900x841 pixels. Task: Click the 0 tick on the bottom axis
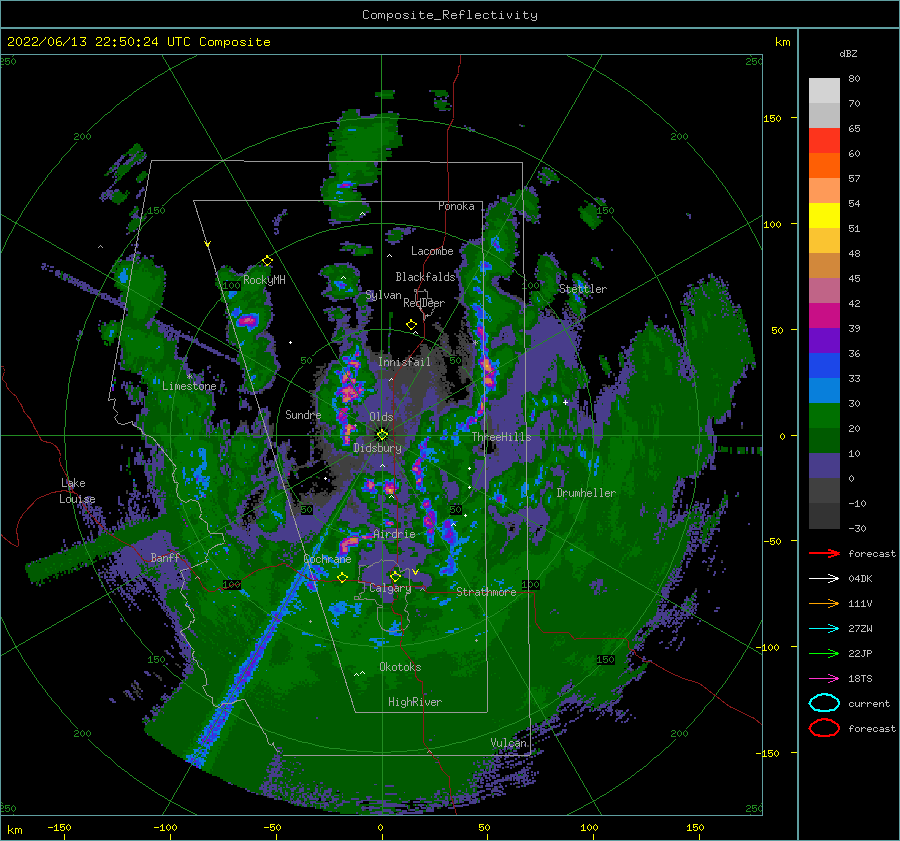tap(381, 827)
